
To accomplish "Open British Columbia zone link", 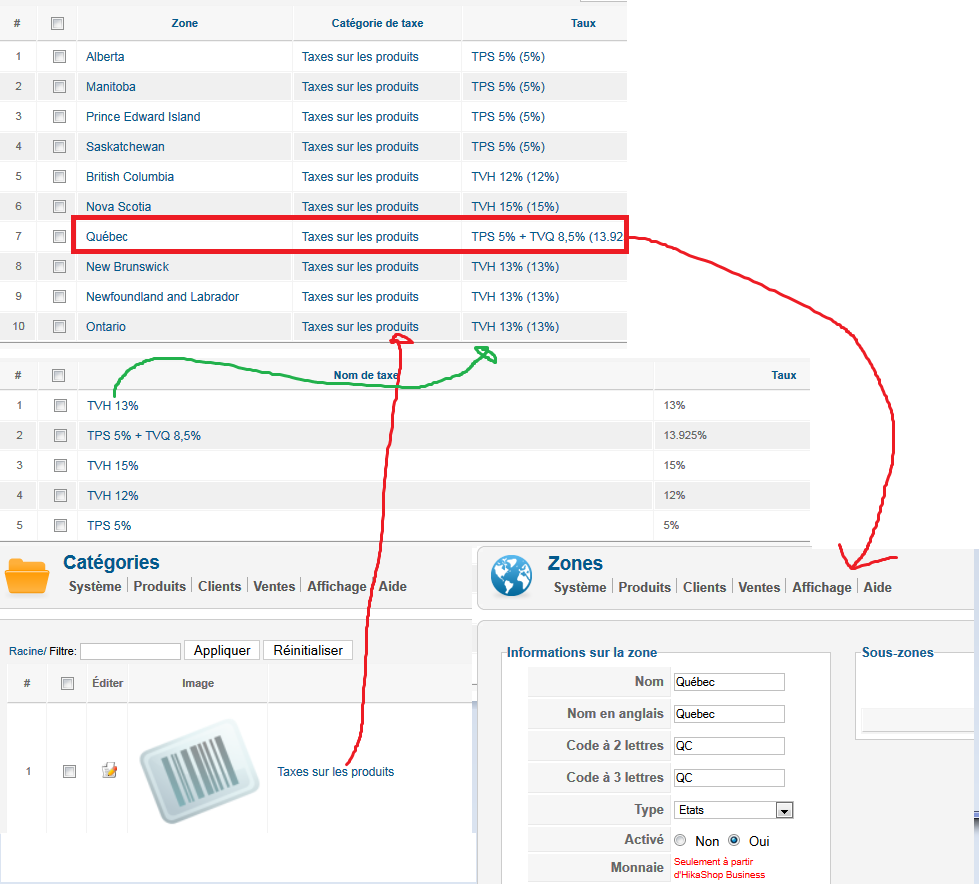I will tap(130, 177).
